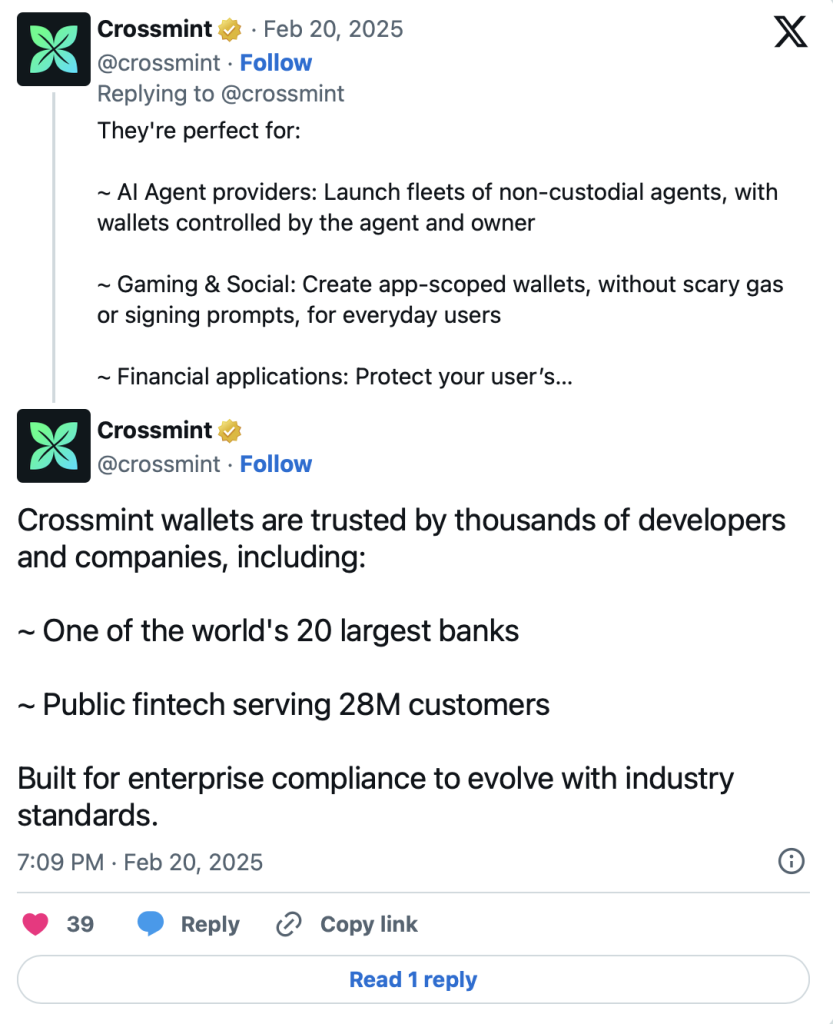Click the 39 likes count
The image size is (833, 1024).
pos(80,924)
